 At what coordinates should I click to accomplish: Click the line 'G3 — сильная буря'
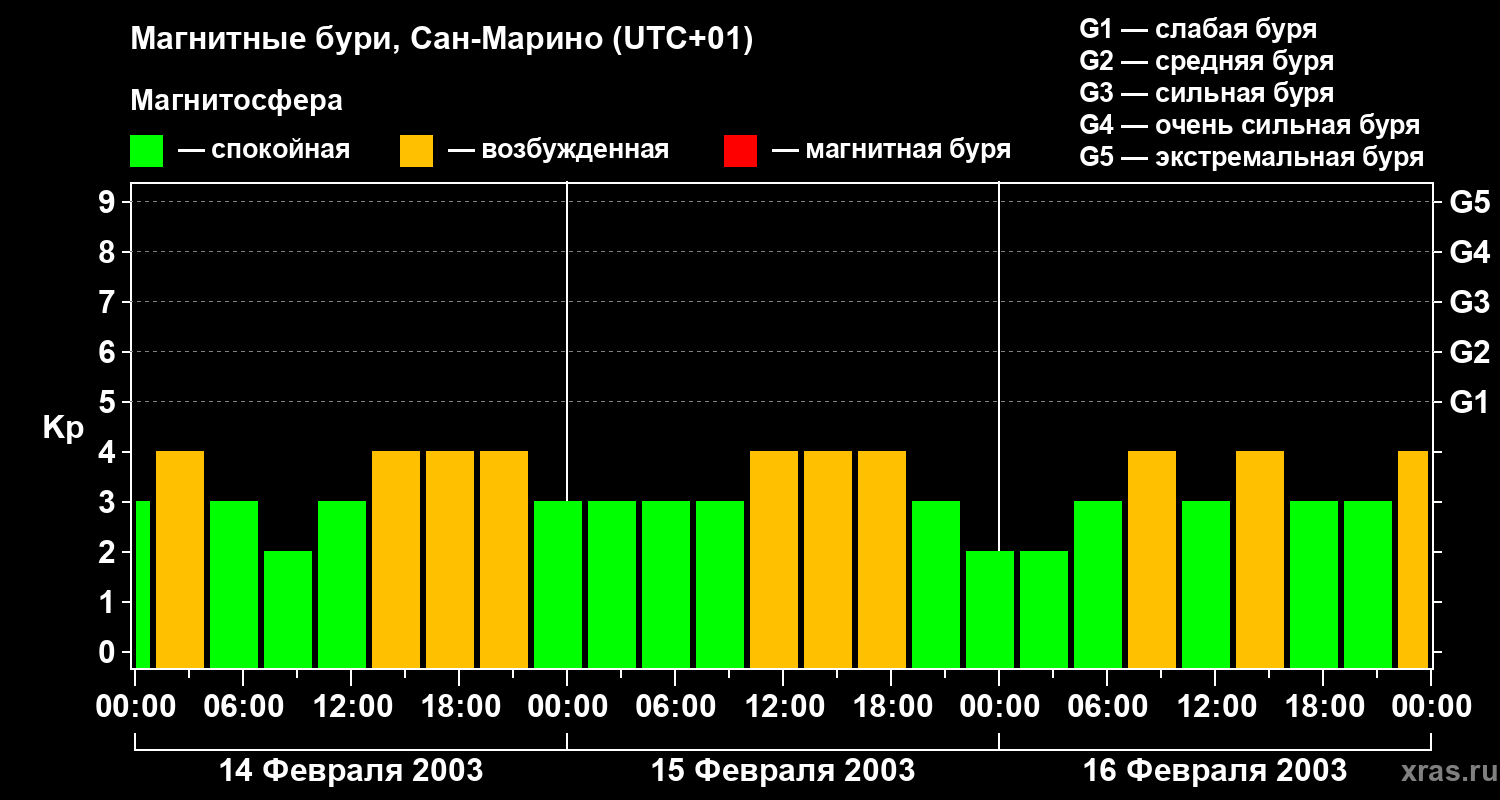pyautogui.click(x=1206, y=93)
